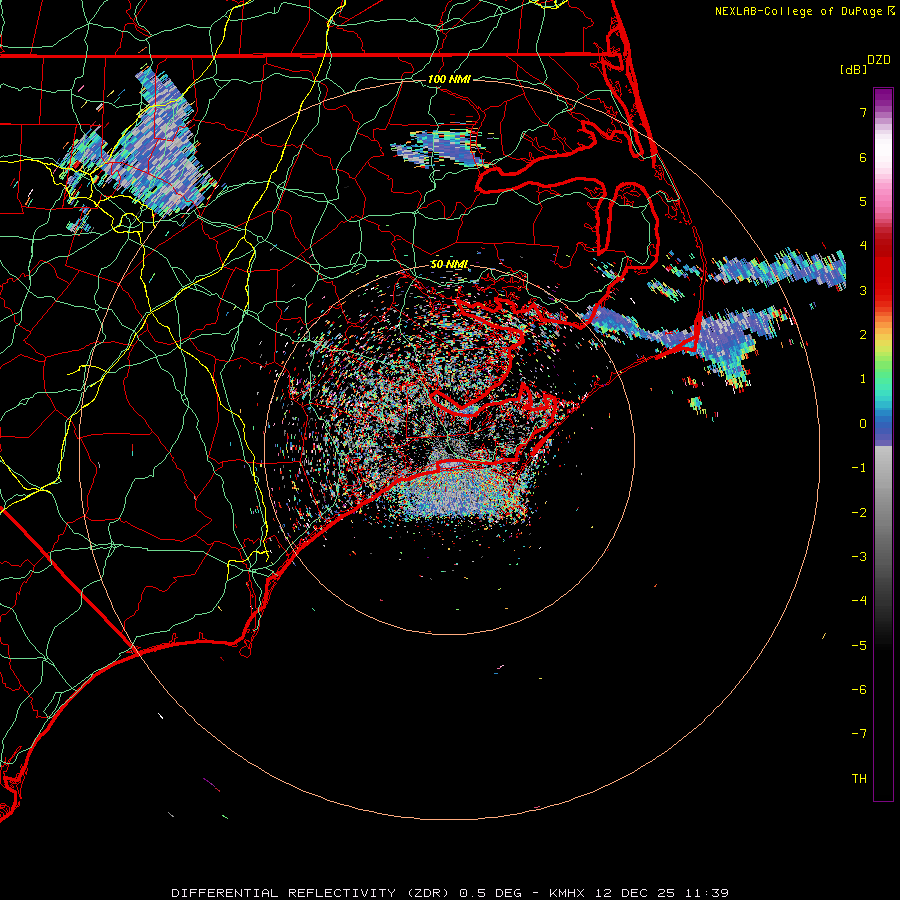Select the "1" tick on the color scale
The image size is (900, 900).
pos(863,379)
